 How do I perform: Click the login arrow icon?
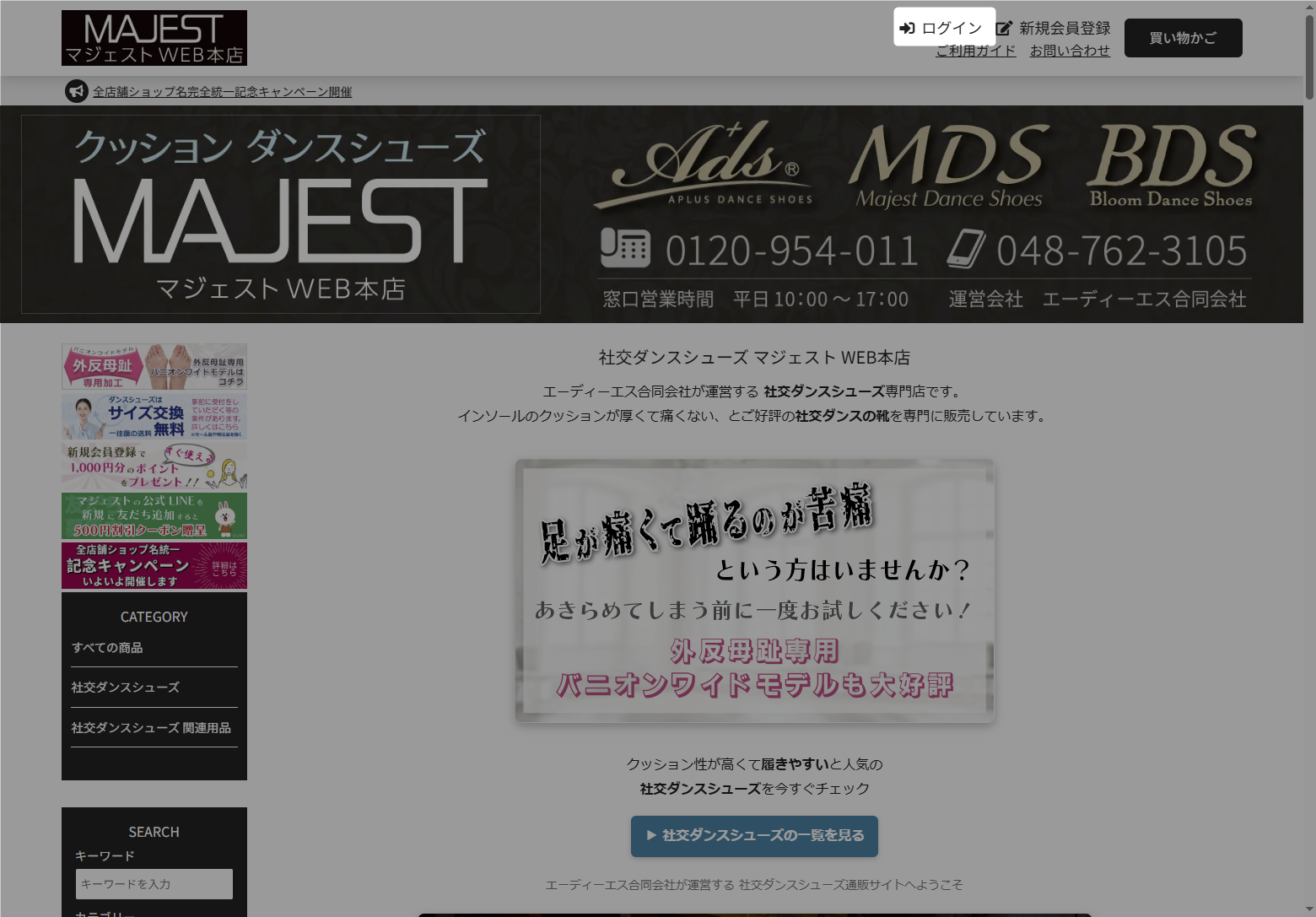pos(907,28)
